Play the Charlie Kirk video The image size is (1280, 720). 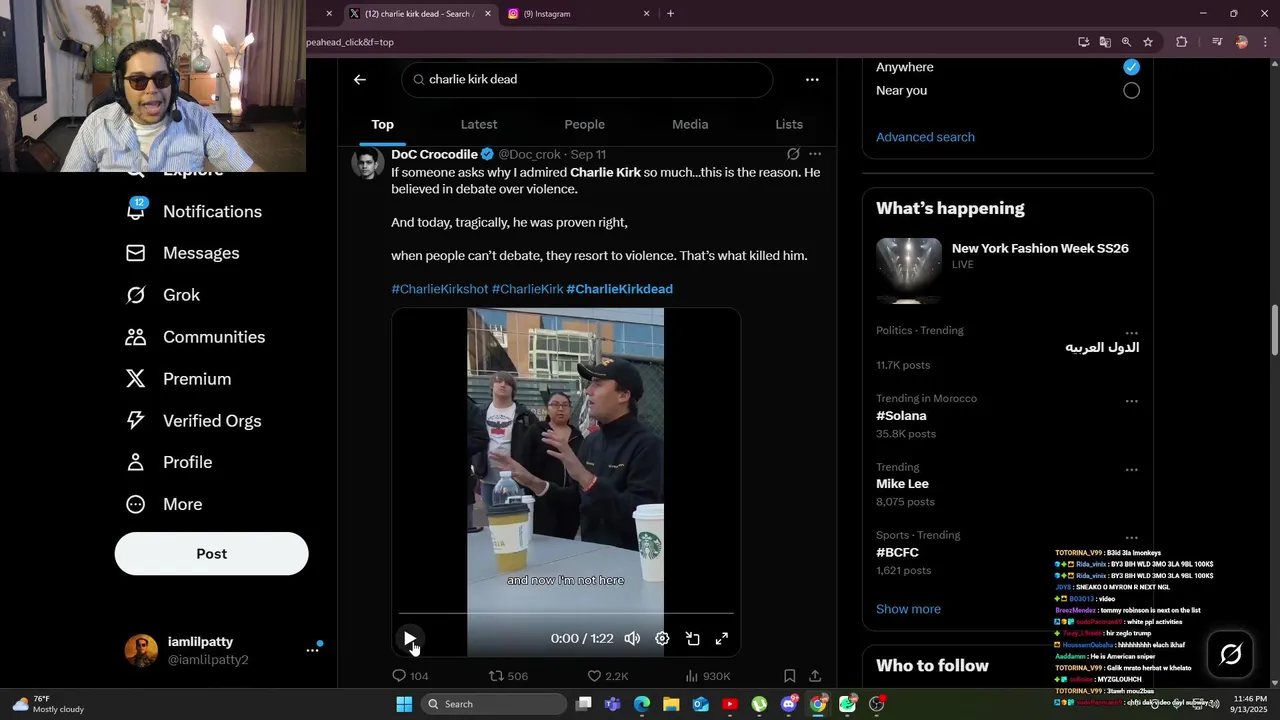(410, 638)
